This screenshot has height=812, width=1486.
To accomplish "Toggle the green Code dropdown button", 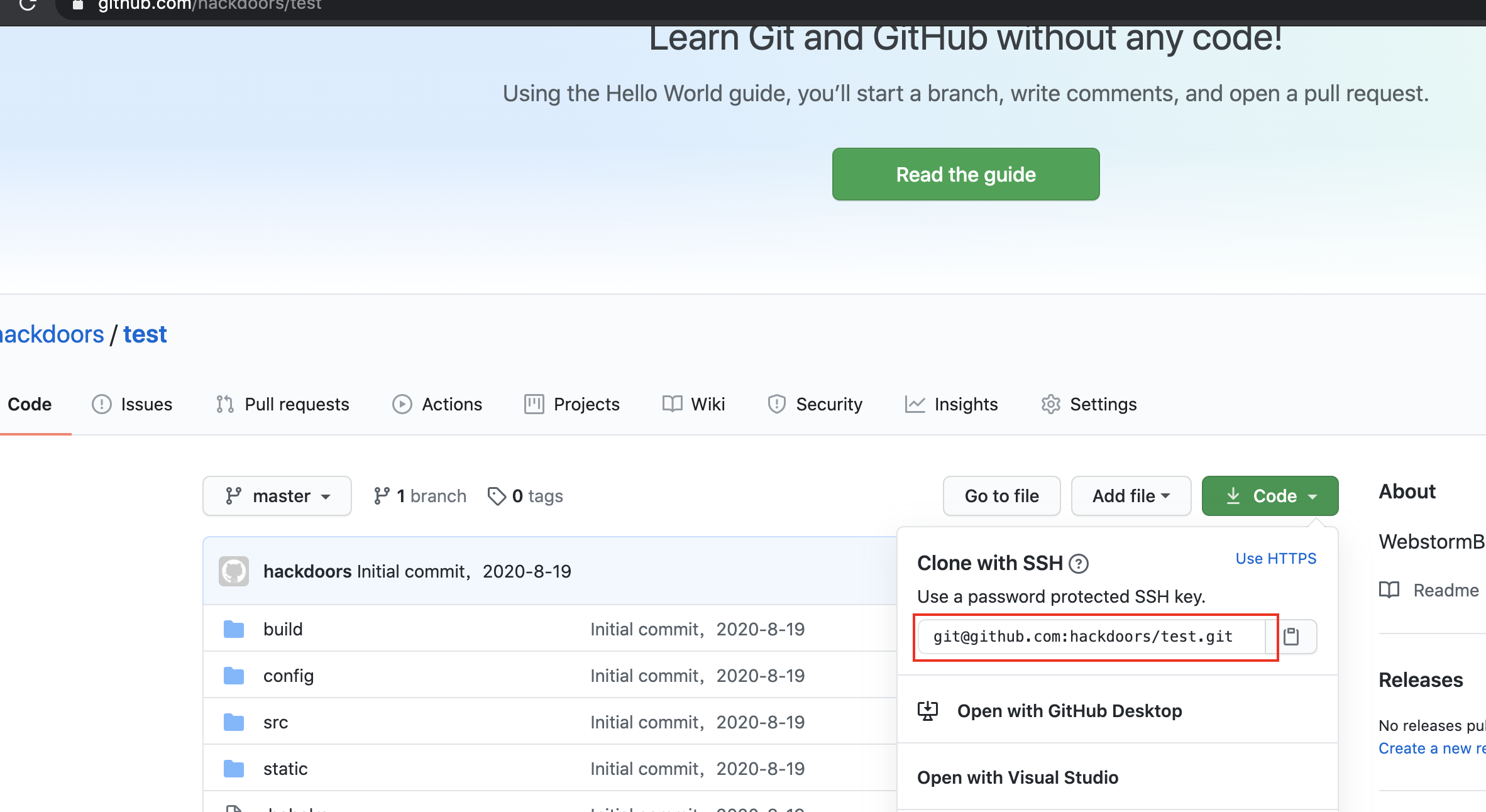I will pos(1270,496).
